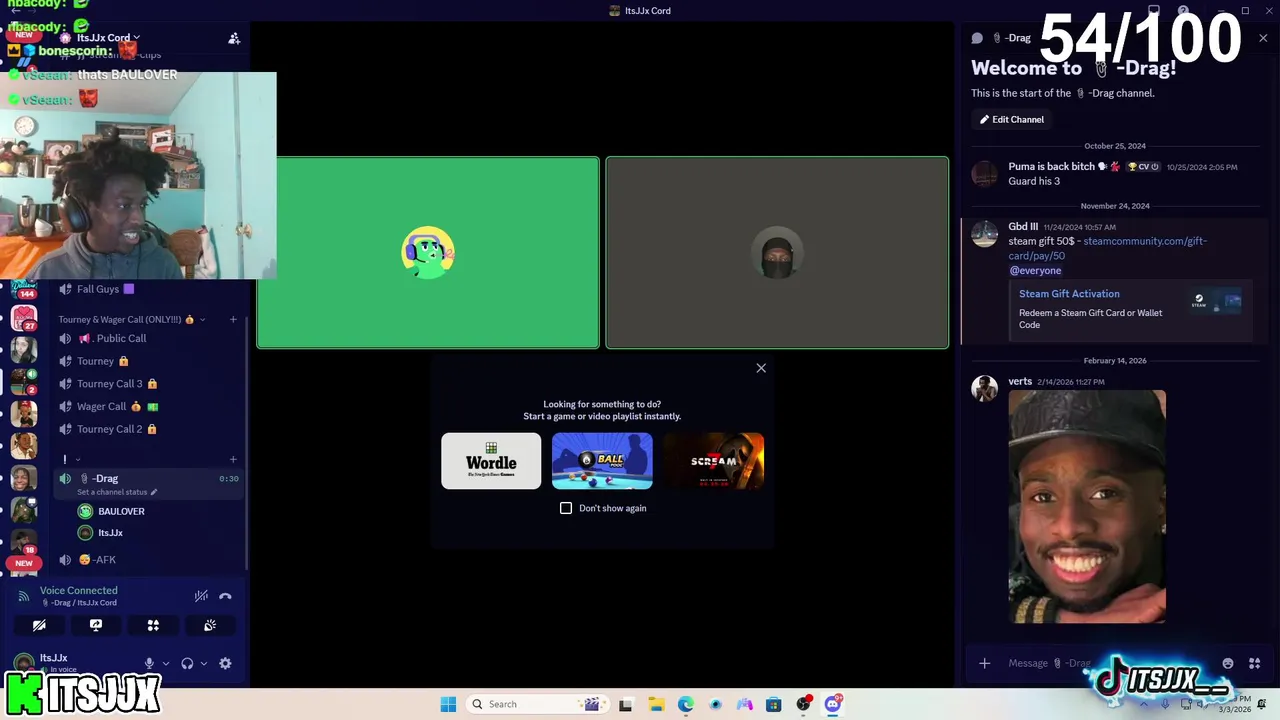Start an activity from voice panel
The width and height of the screenshot is (1280, 720).
pos(153,625)
